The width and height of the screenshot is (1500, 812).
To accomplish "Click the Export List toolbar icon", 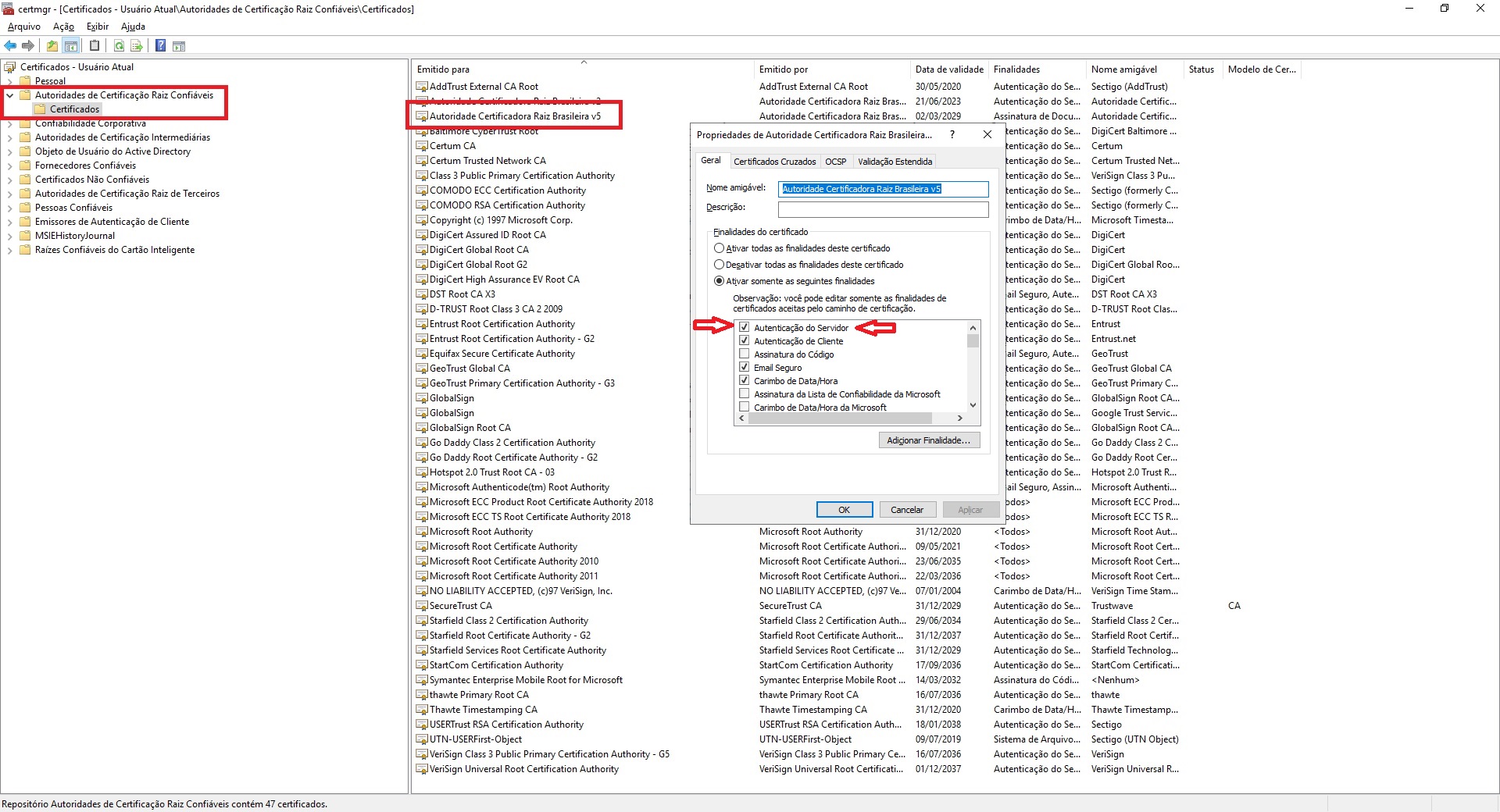I will [x=137, y=46].
